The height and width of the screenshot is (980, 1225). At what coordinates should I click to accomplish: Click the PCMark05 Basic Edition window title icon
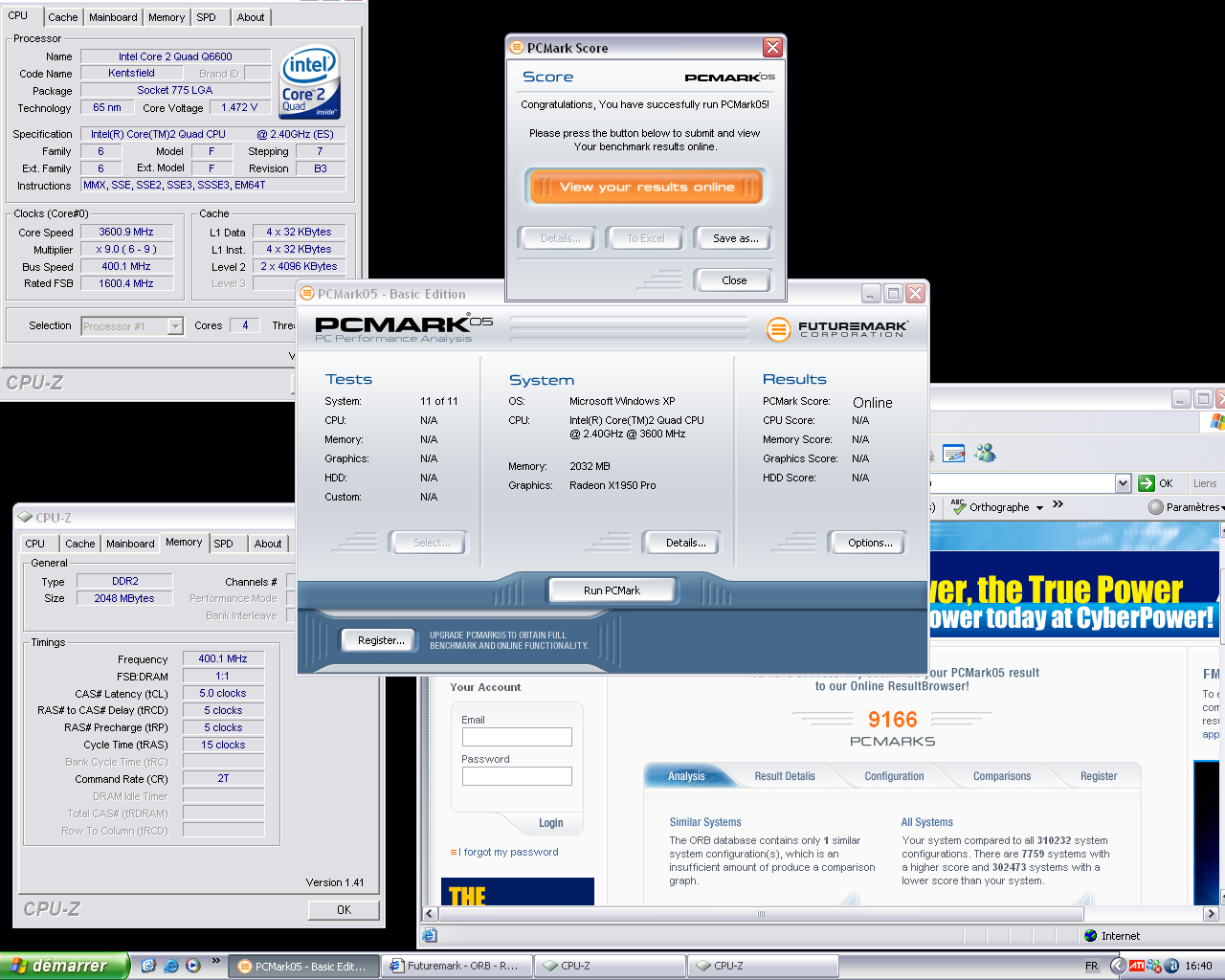click(307, 294)
